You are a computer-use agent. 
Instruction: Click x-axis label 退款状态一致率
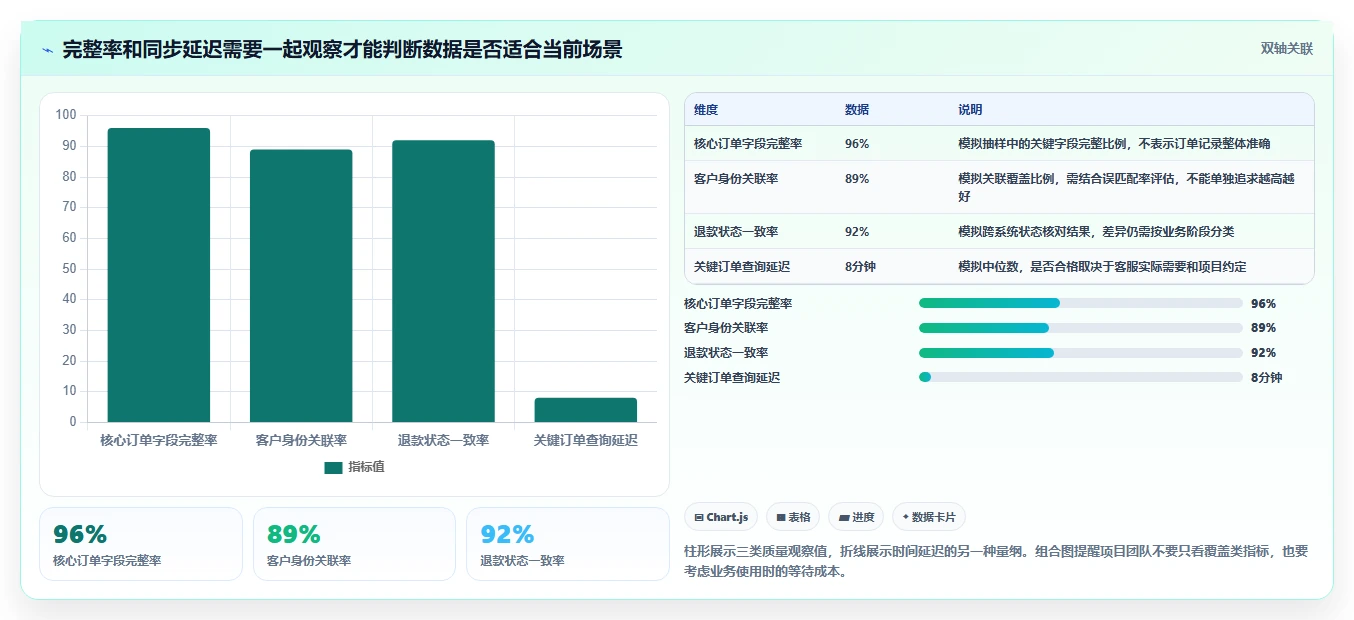443,440
